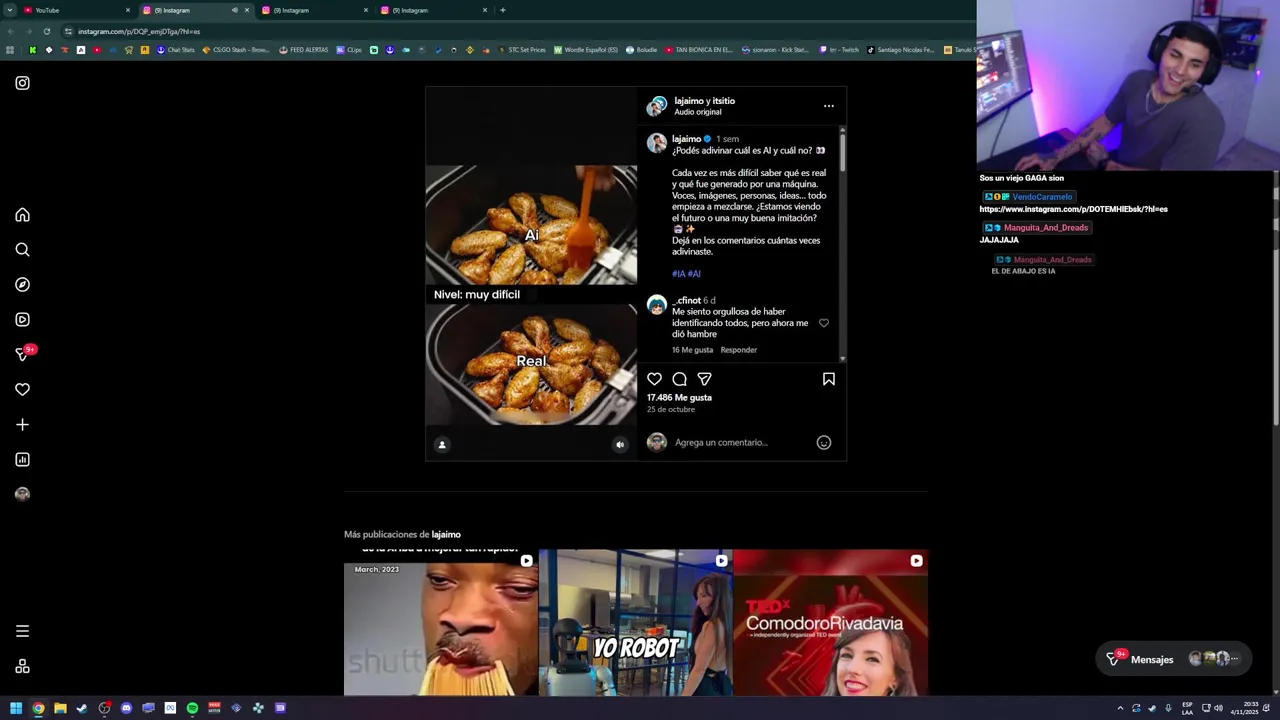Open 'STC Set Prices' bookmark
Viewport: 1280px width, 720px height.
[521, 49]
